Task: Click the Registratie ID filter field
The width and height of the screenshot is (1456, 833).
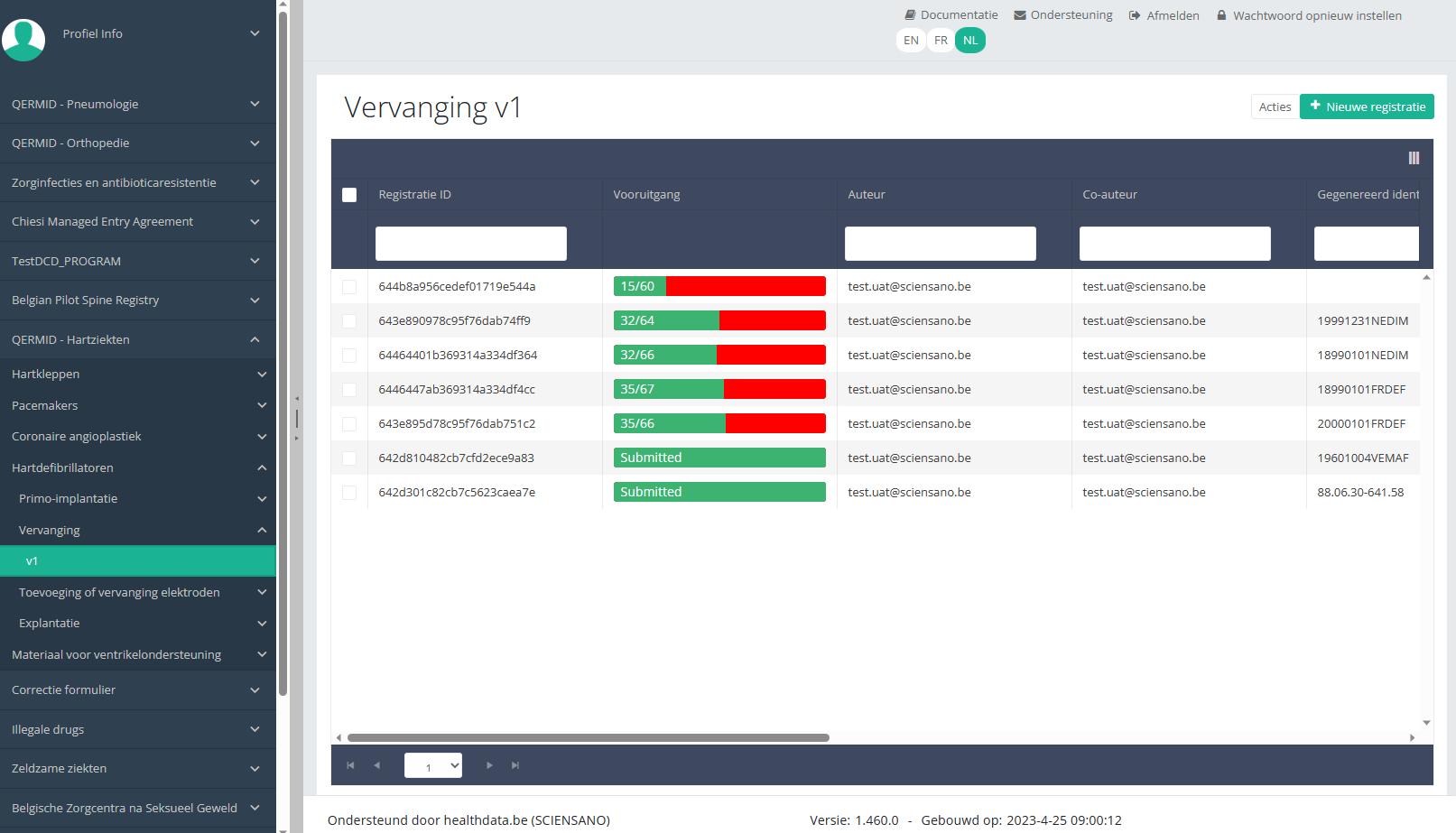Action: (470, 244)
